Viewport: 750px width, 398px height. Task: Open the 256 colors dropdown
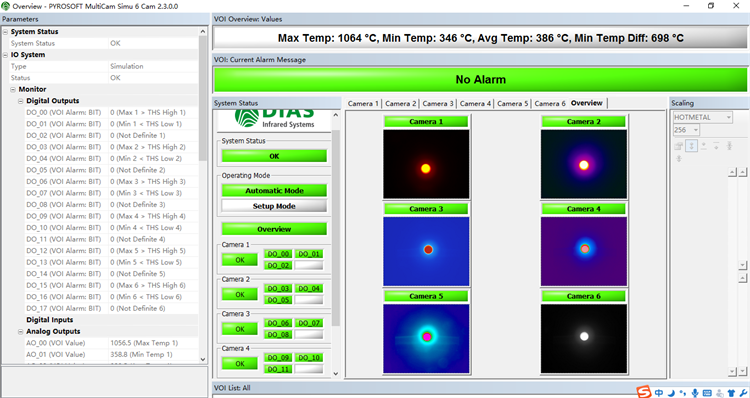(x=686, y=130)
